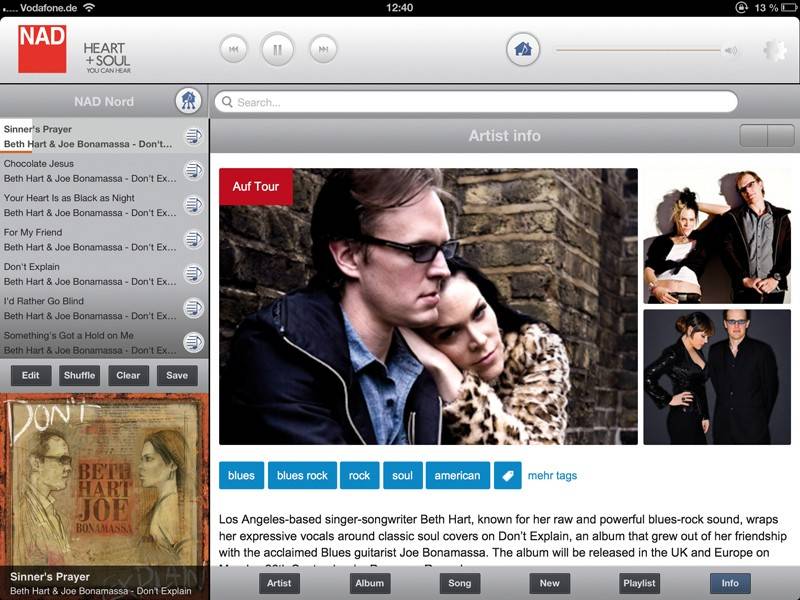Adjust the volume slider
Viewport: 800px width, 600px height.
click(x=638, y=51)
